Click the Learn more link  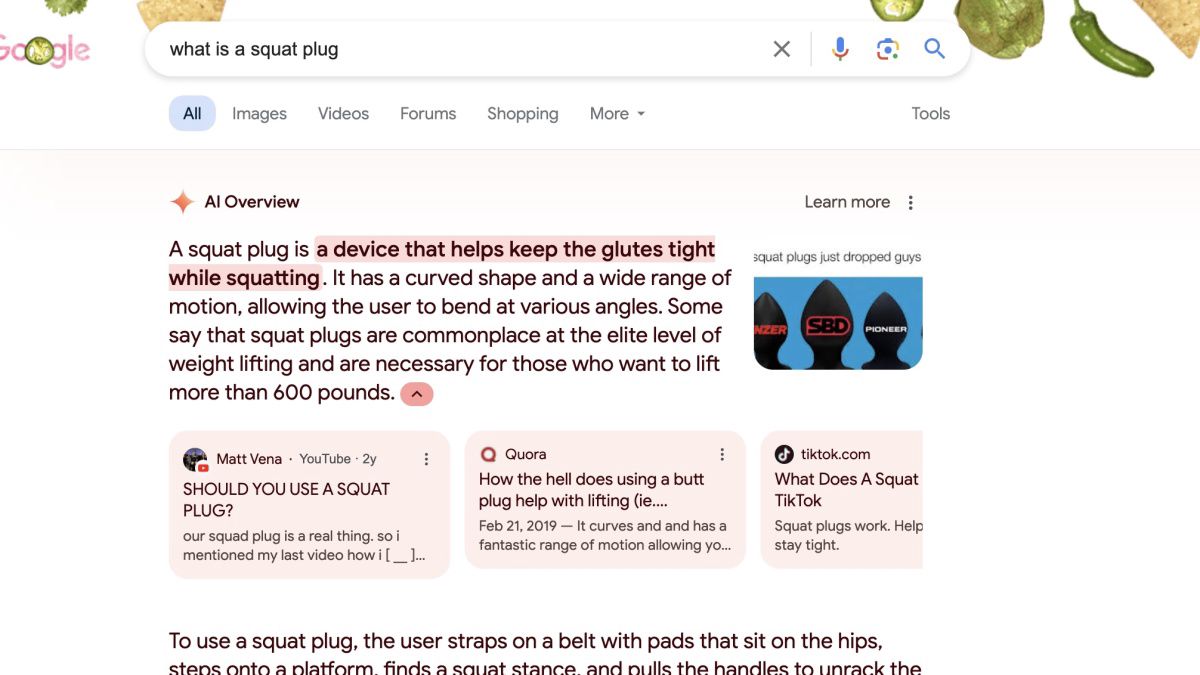[x=847, y=202]
